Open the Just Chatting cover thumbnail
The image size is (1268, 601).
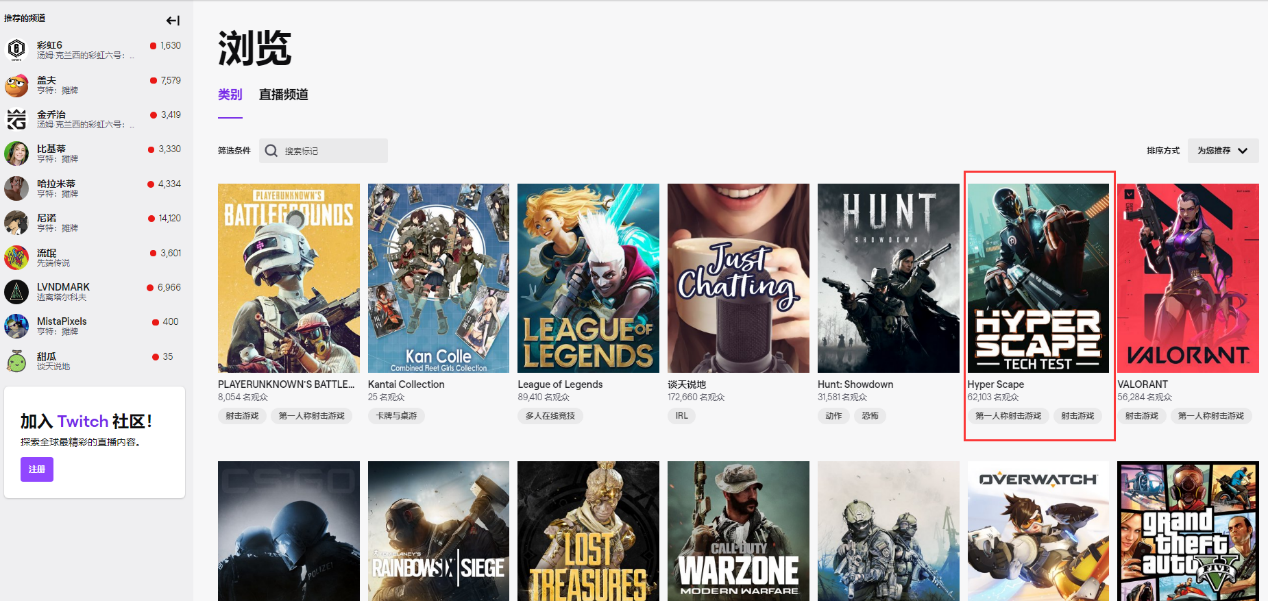[738, 278]
